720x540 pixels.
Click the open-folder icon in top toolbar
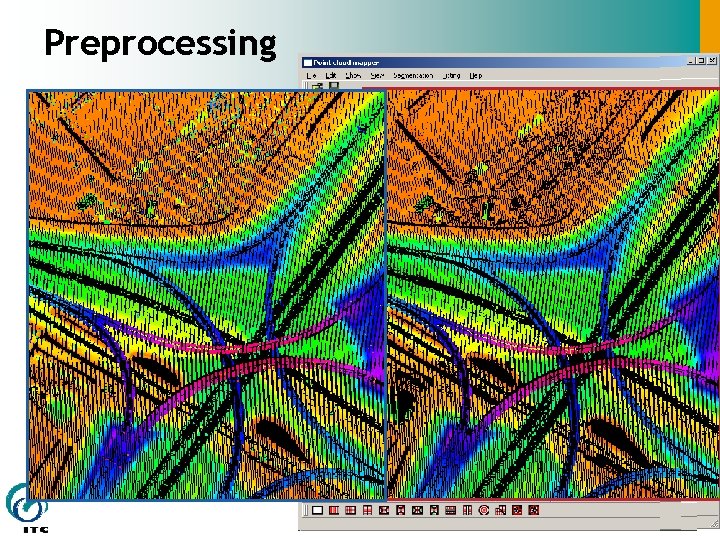(x=317, y=86)
